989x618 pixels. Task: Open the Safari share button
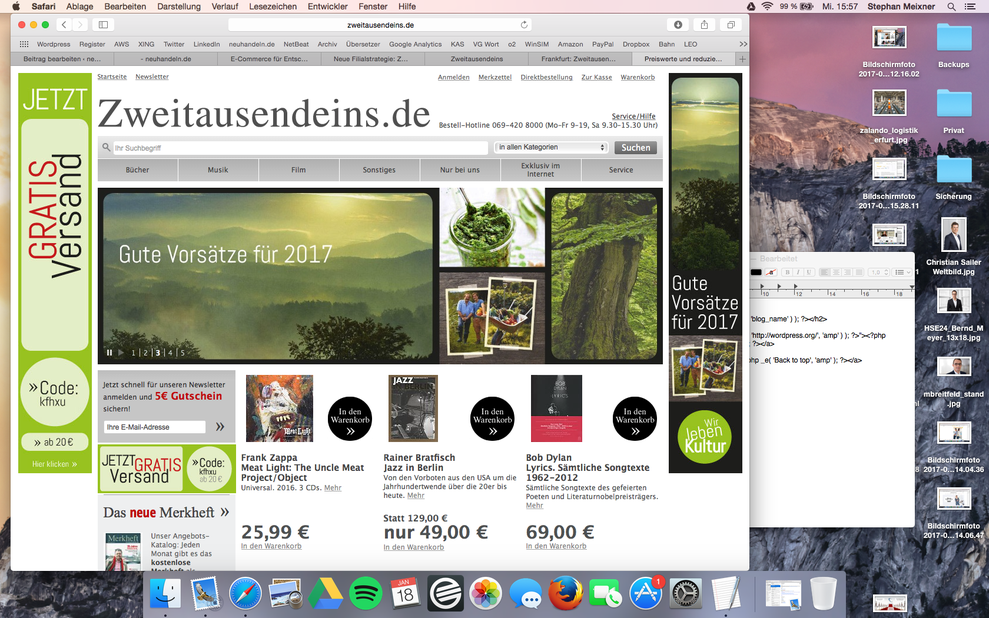[x=704, y=25]
